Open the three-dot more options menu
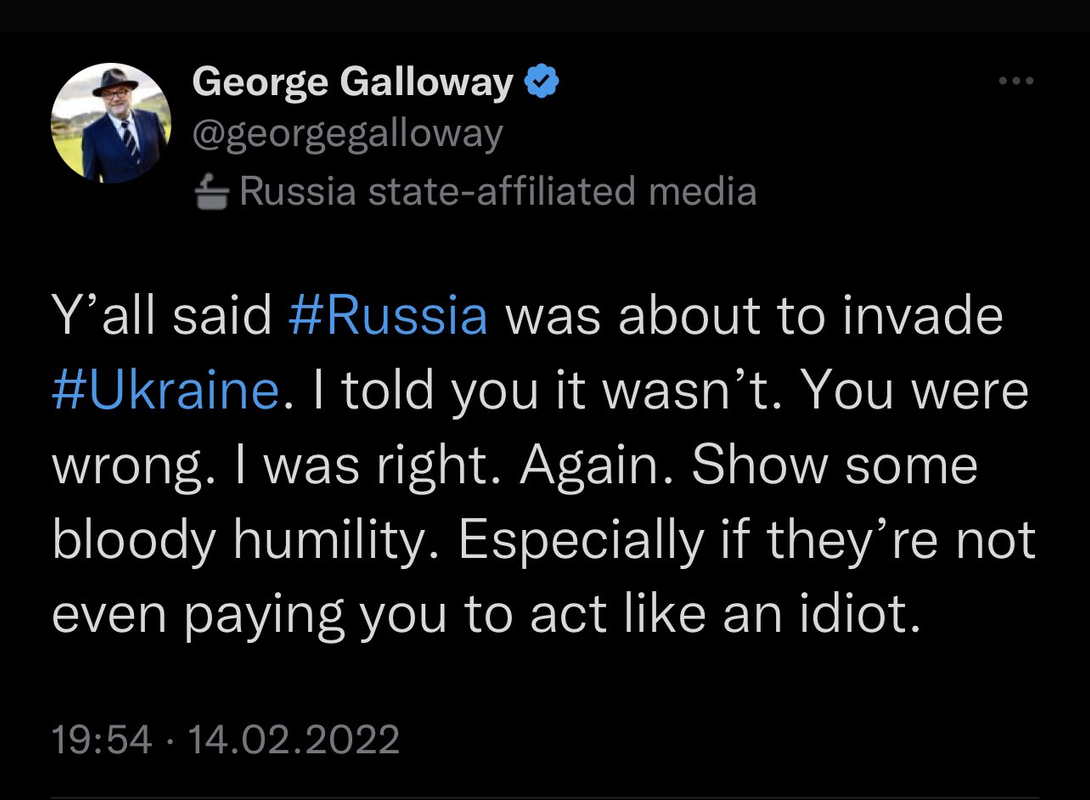 1016,81
